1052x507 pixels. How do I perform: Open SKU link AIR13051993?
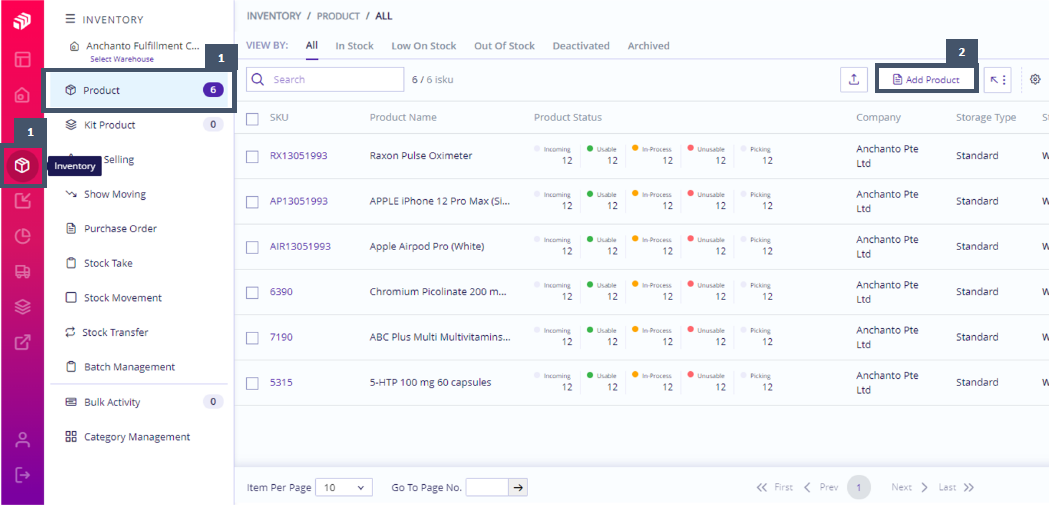300,247
